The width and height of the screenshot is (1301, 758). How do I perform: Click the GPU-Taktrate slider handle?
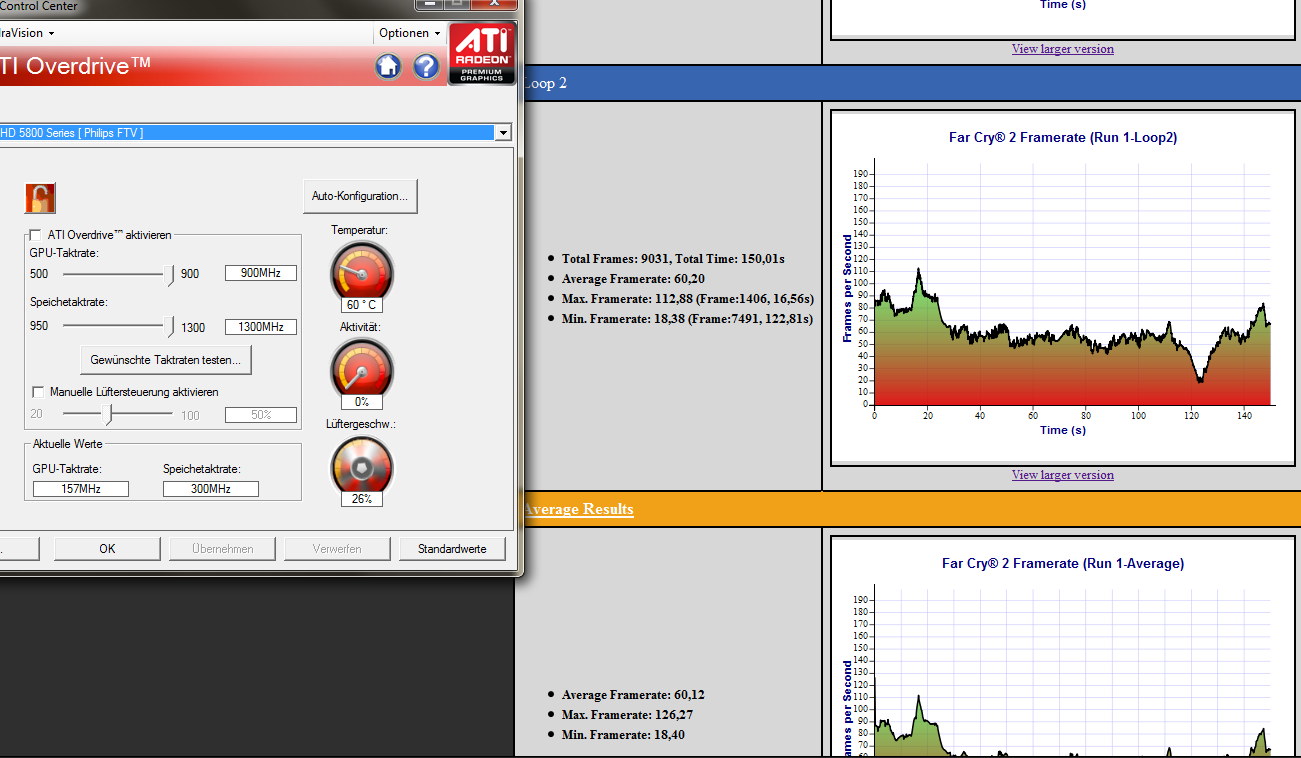(170, 274)
